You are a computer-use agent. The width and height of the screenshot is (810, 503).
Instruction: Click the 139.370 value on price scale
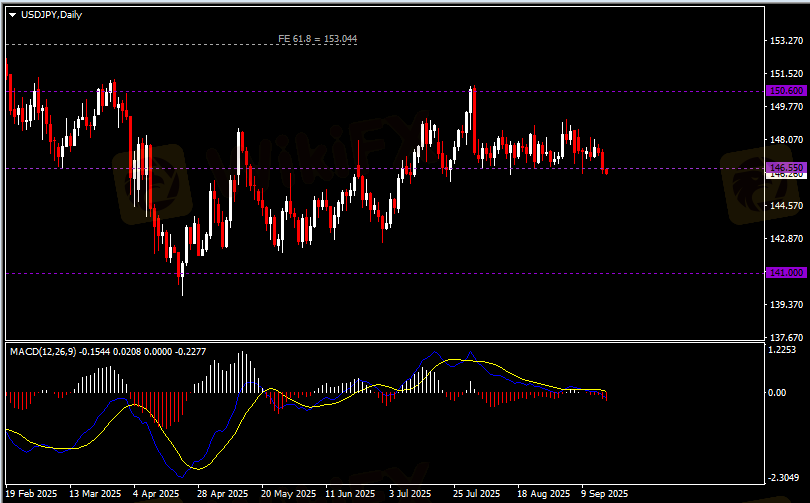(x=786, y=304)
